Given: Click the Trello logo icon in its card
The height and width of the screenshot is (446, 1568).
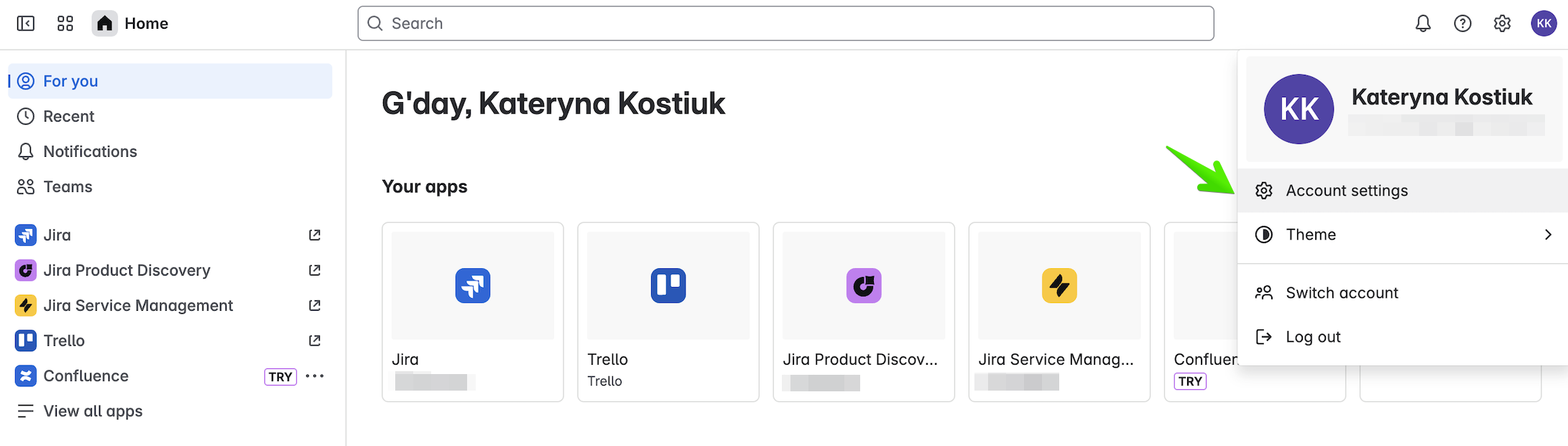Looking at the screenshot, I should tap(668, 286).
